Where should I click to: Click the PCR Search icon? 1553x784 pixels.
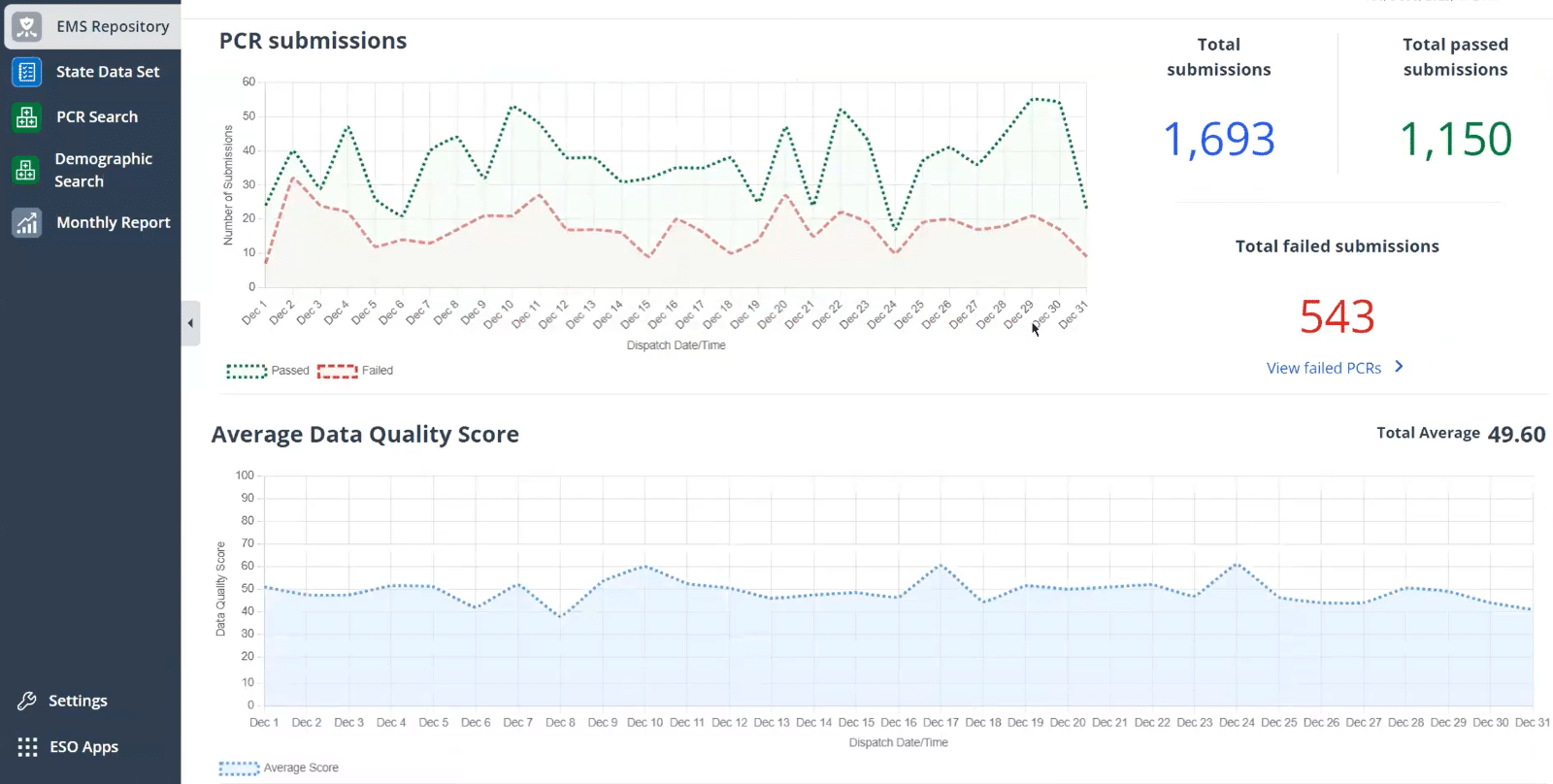27,116
